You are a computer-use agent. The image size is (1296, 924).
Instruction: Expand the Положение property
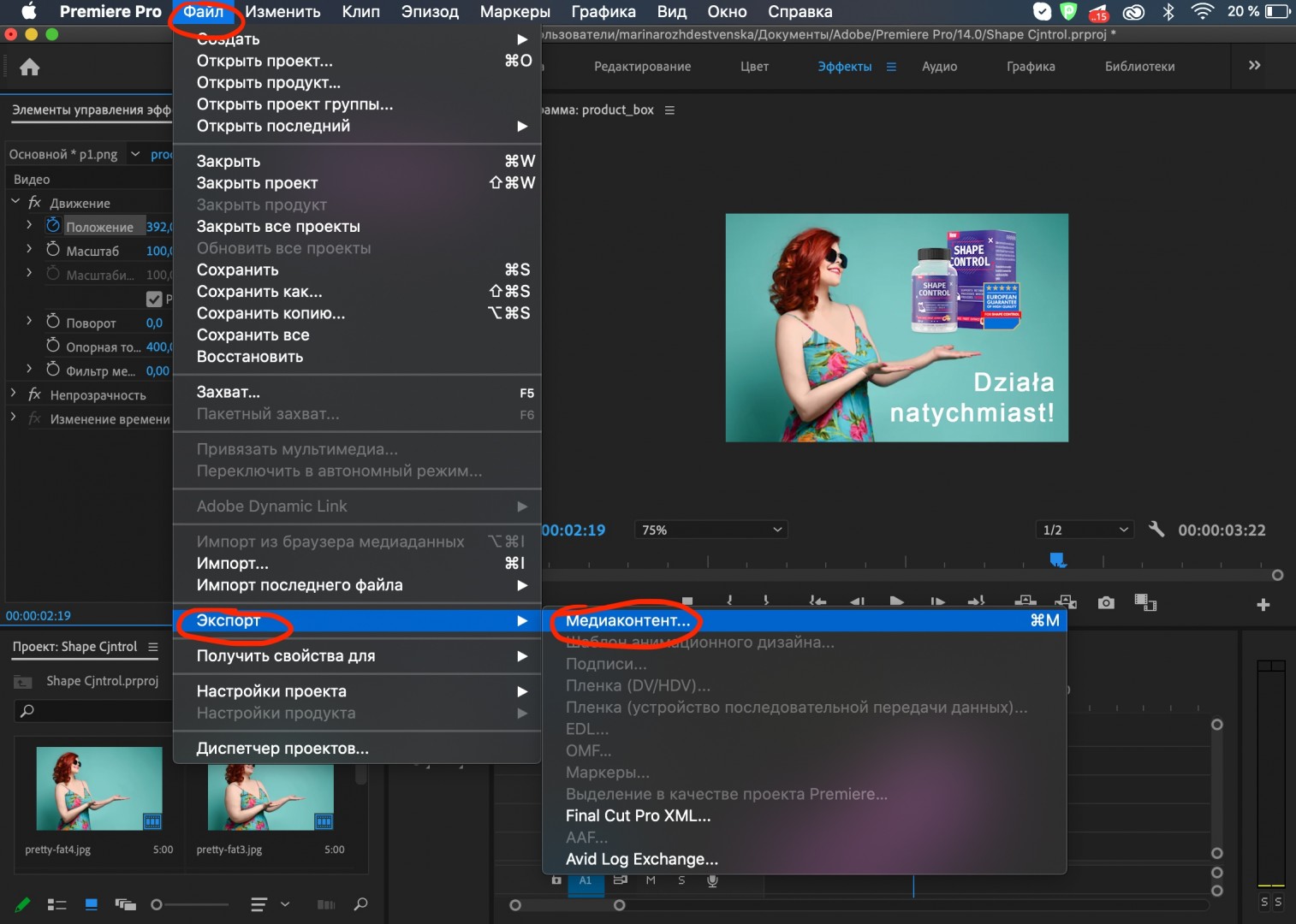(29, 225)
